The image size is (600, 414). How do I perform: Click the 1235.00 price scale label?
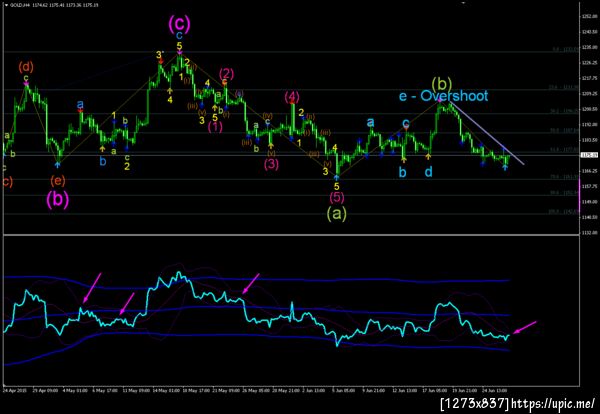point(590,47)
